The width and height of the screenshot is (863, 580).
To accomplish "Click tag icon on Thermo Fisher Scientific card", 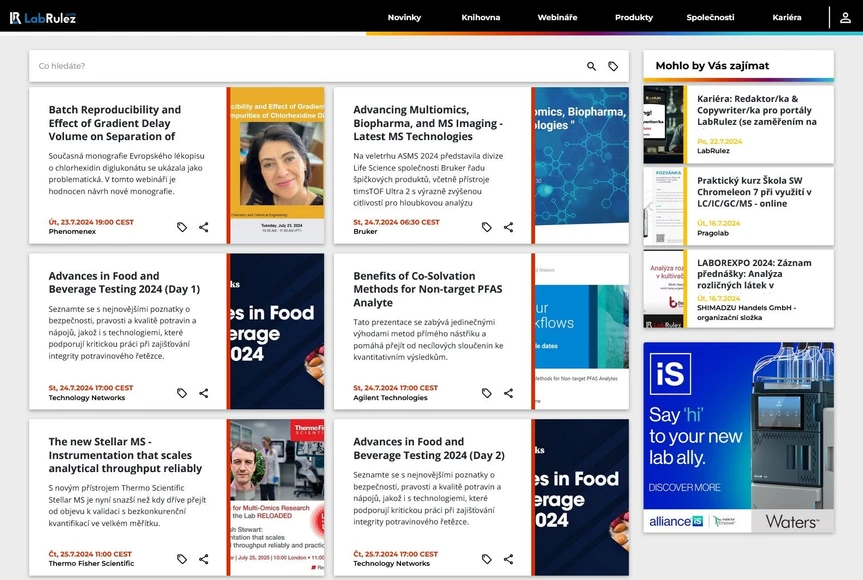I will [182, 559].
